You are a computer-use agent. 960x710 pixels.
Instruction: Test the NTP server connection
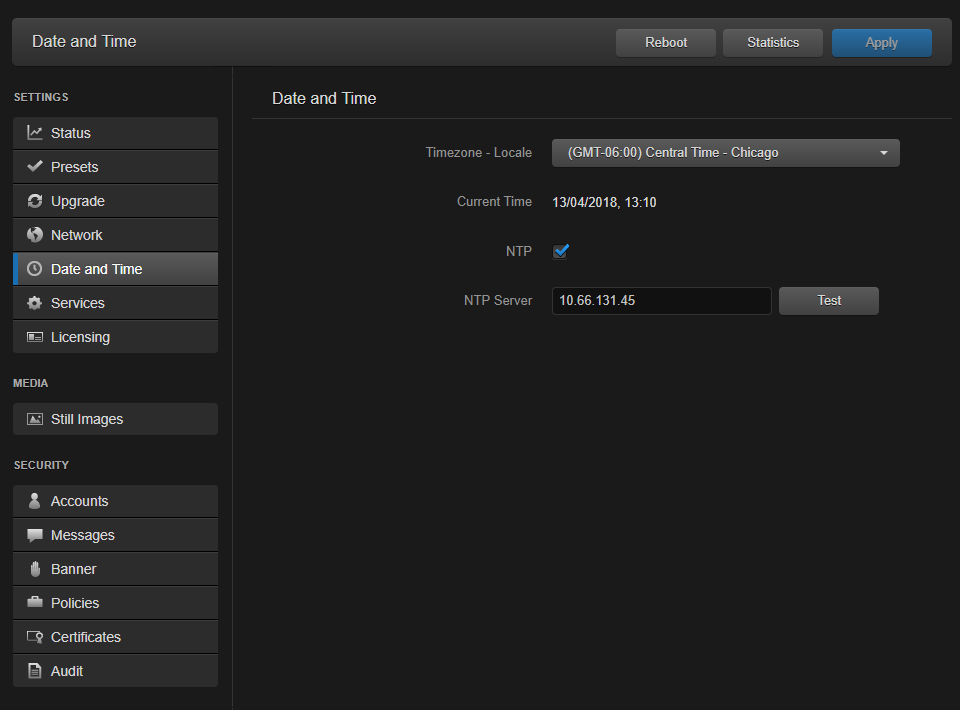coord(828,301)
